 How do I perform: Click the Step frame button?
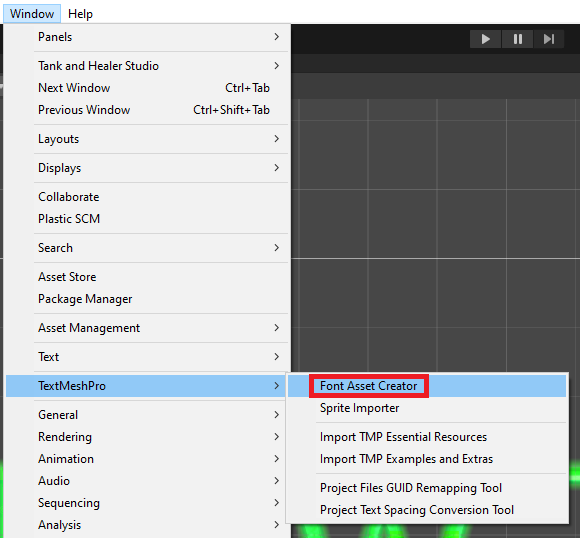[x=549, y=39]
